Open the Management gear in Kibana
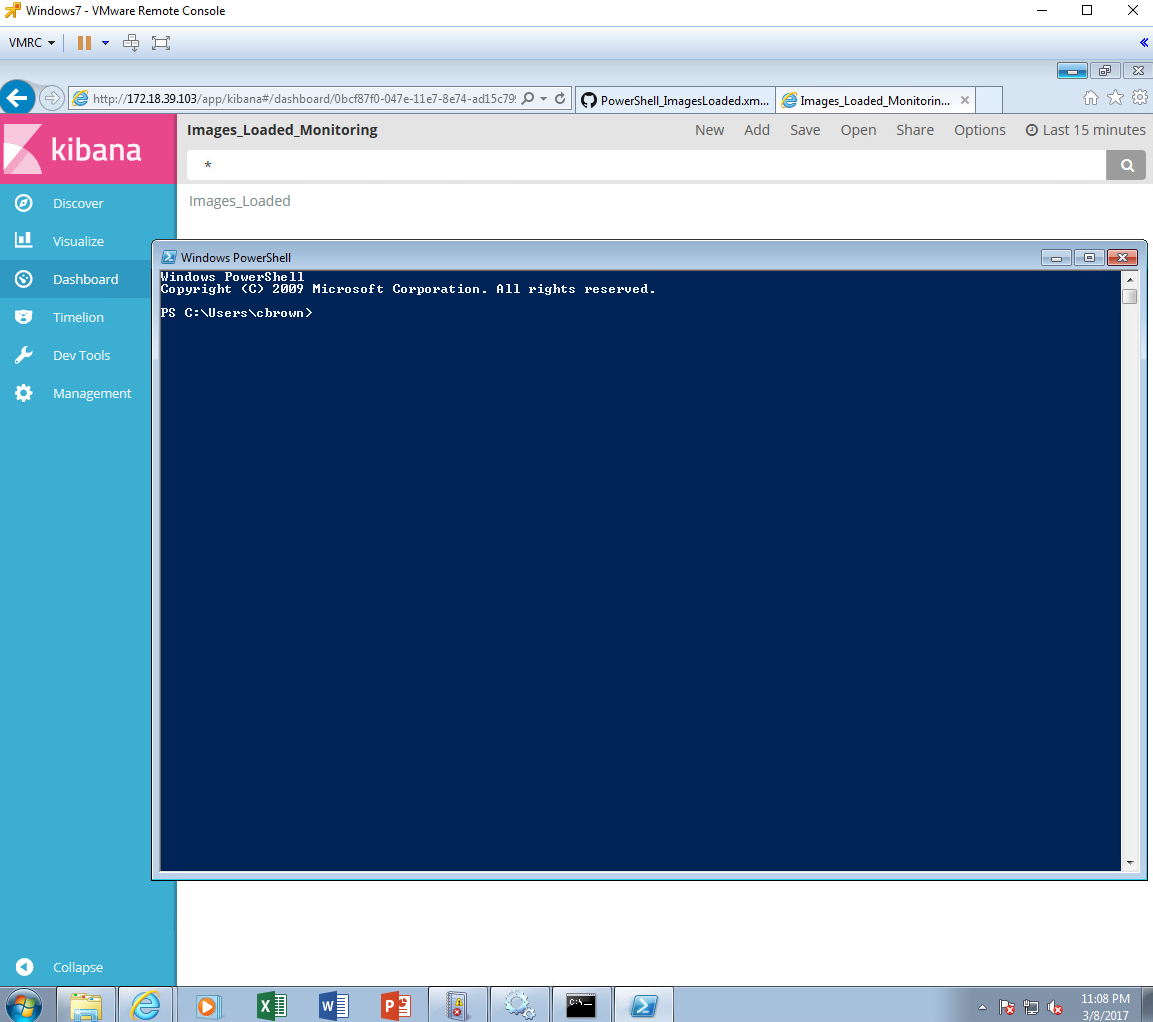Image resolution: width=1153 pixels, height=1022 pixels. pos(24,393)
